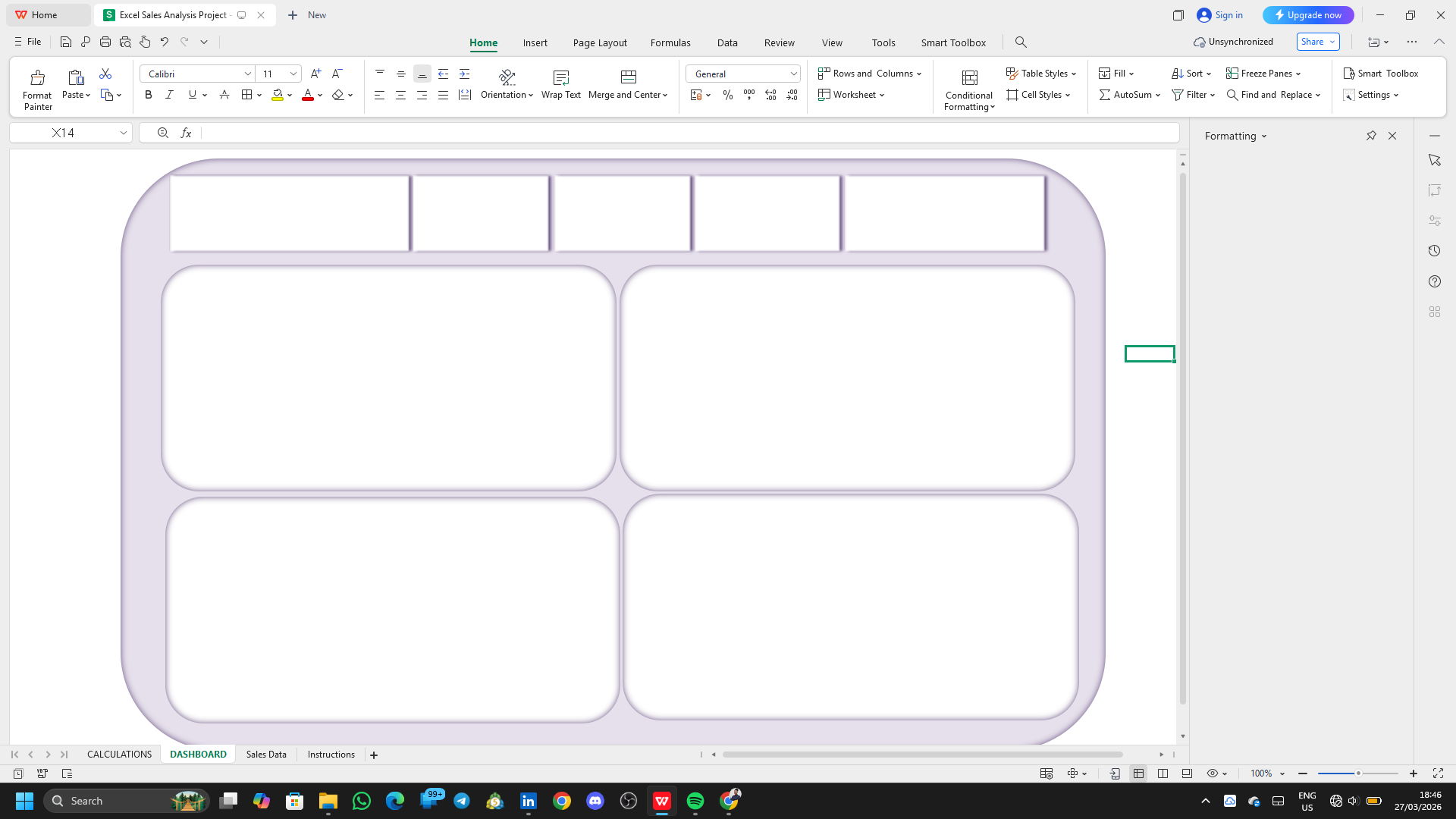
Task: Expand the General number format dropdown
Action: (793, 74)
